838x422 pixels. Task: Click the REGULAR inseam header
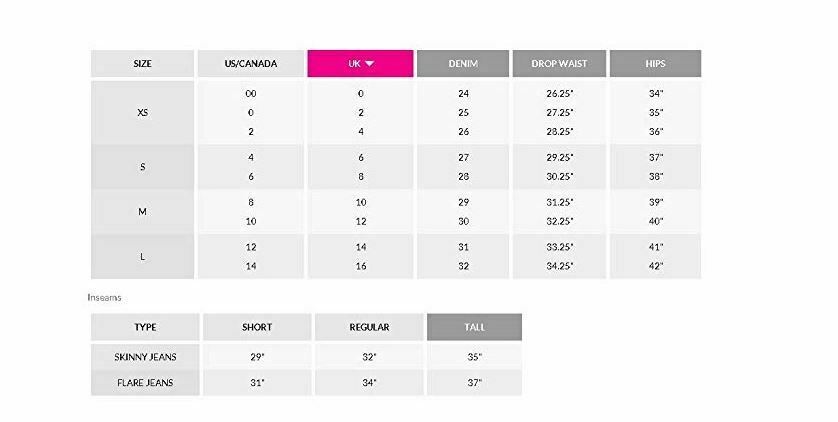pyautogui.click(x=369, y=327)
